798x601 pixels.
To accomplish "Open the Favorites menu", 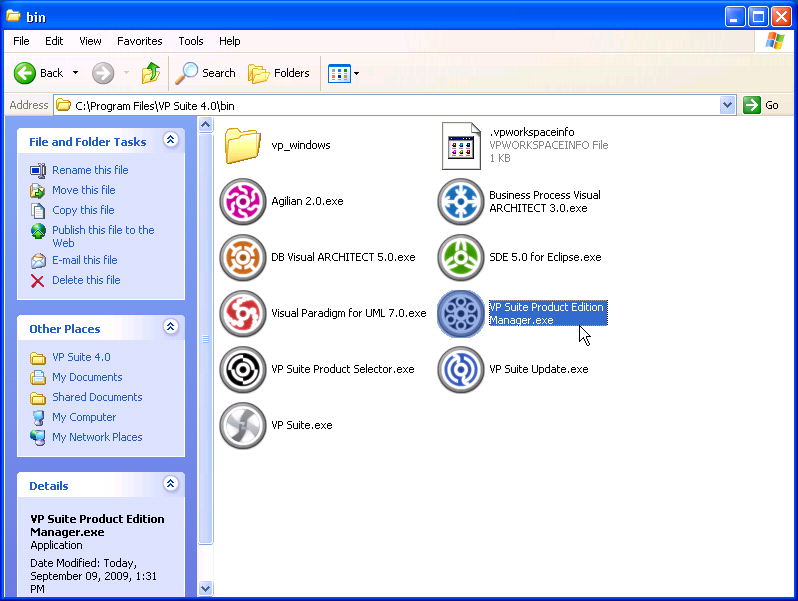I will [x=139, y=41].
